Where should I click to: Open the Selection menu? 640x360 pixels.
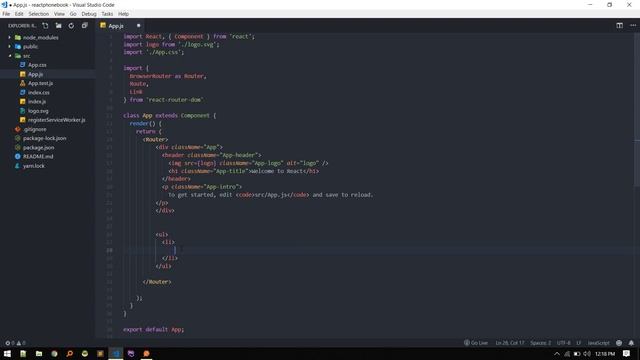[x=38, y=14]
